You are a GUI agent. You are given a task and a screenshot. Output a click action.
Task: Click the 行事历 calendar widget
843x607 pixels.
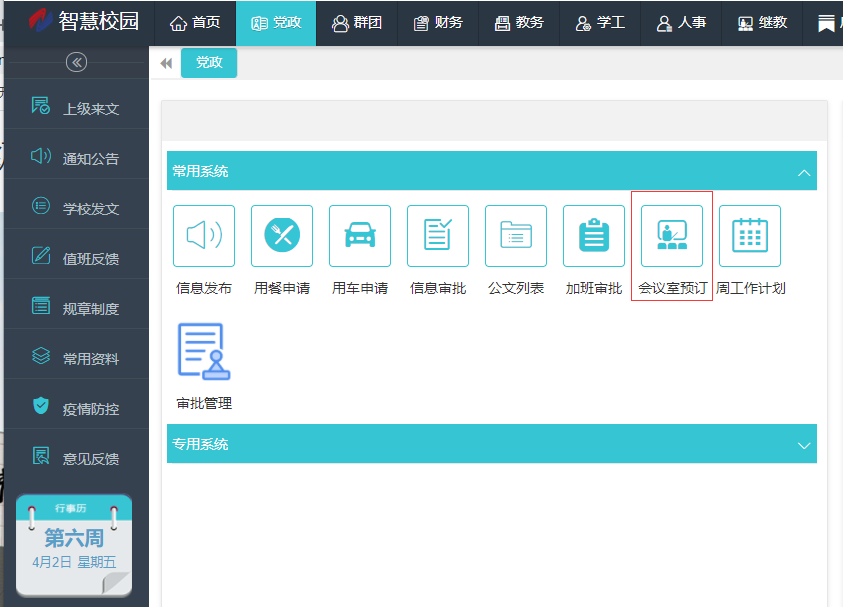(x=74, y=545)
